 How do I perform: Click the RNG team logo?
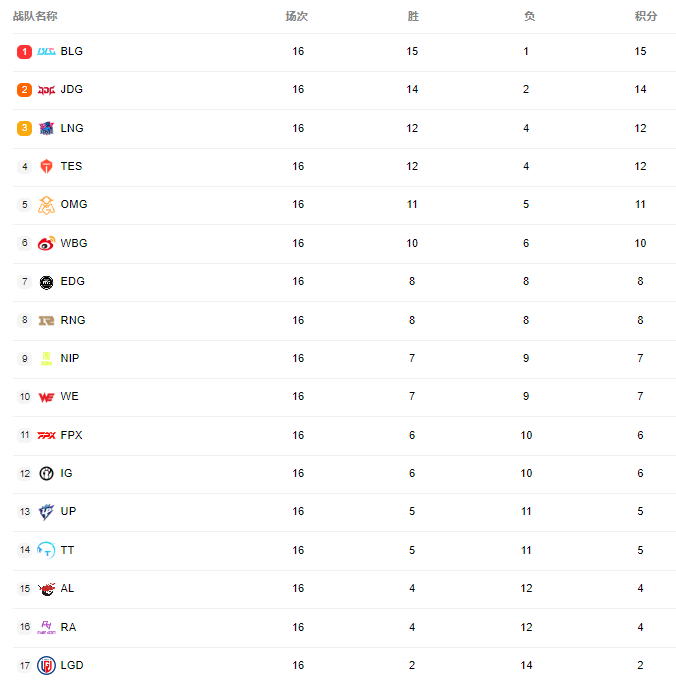coord(46,320)
